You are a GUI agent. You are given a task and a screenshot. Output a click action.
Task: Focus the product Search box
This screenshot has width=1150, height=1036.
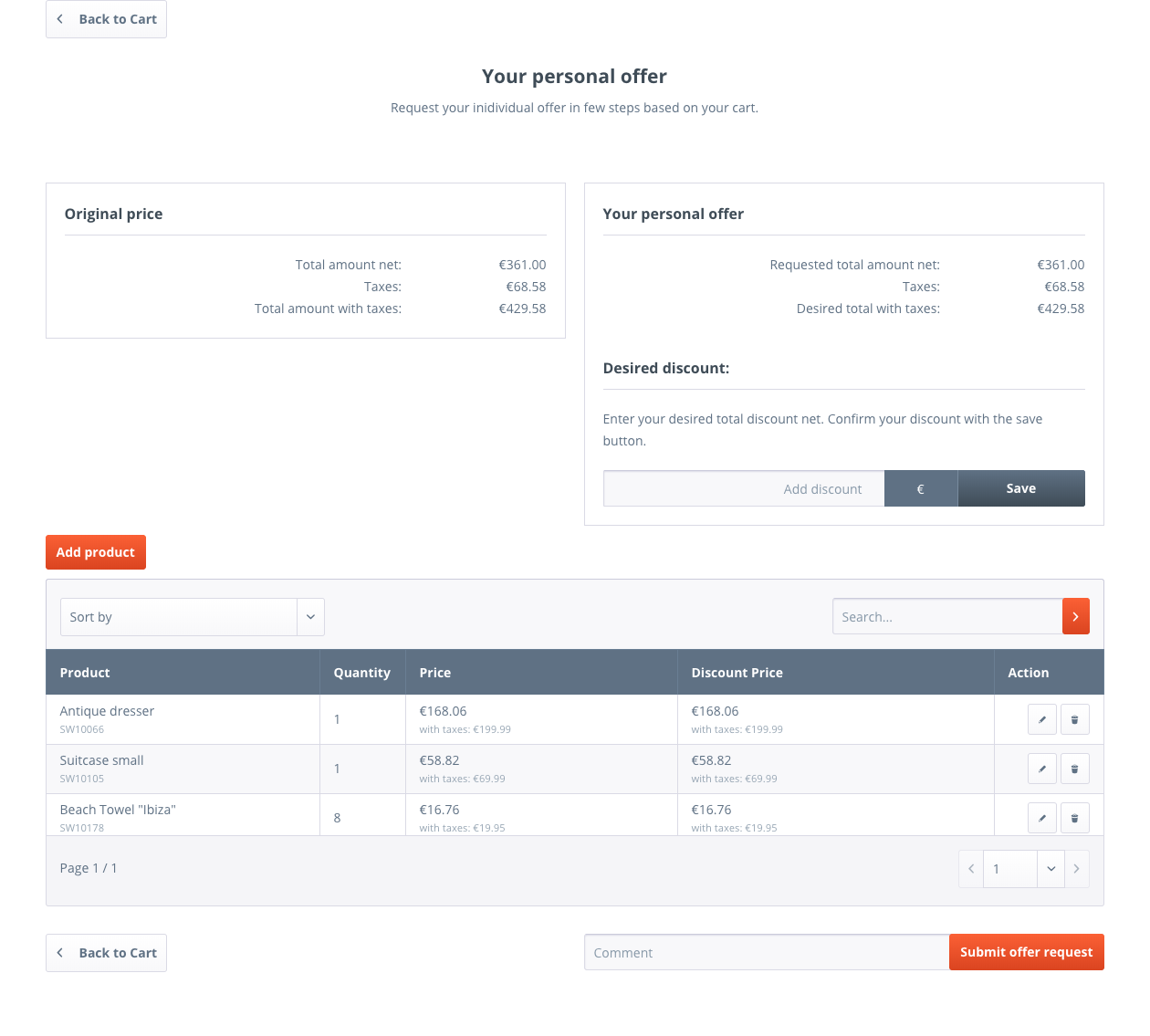946,616
